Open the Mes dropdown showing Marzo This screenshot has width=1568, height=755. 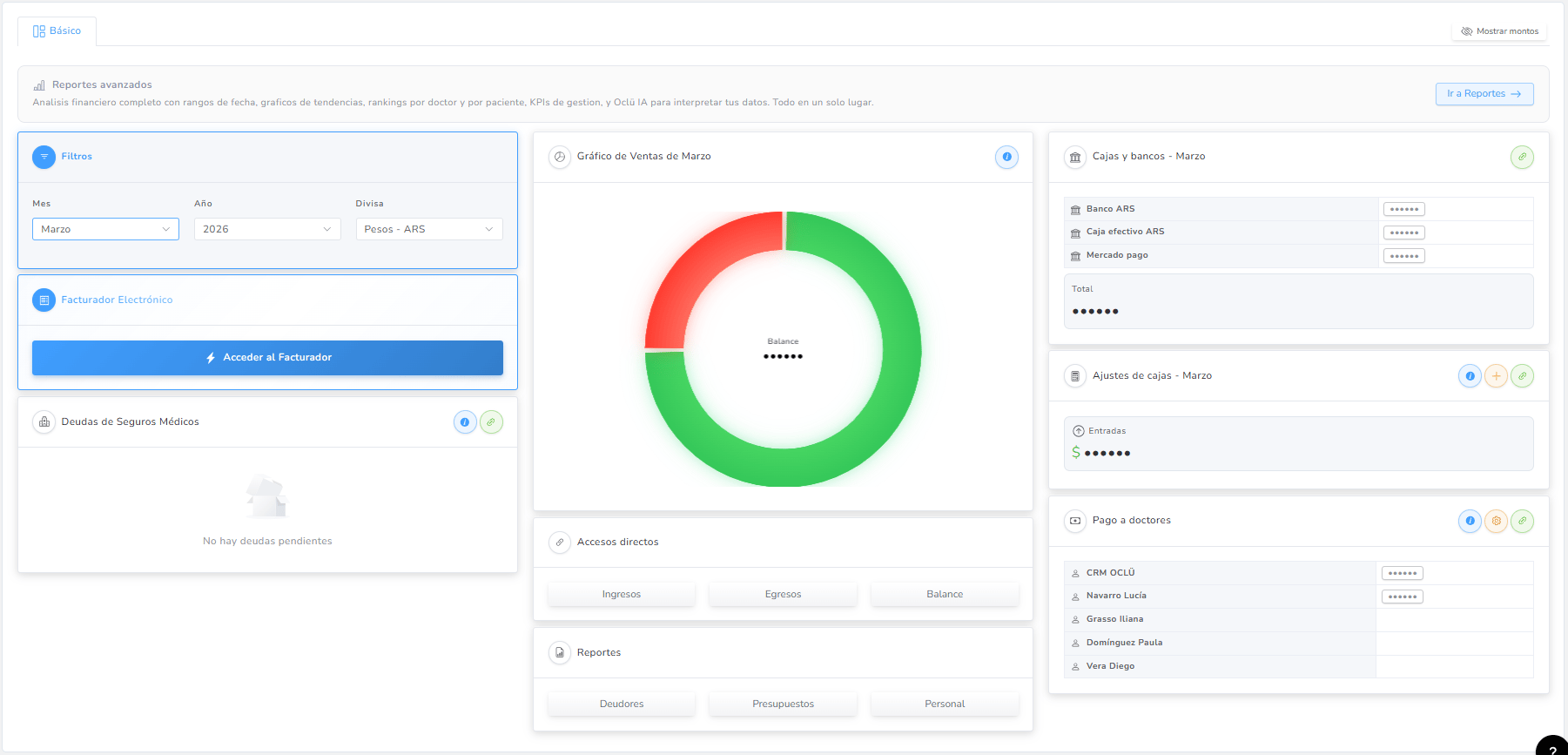[105, 229]
